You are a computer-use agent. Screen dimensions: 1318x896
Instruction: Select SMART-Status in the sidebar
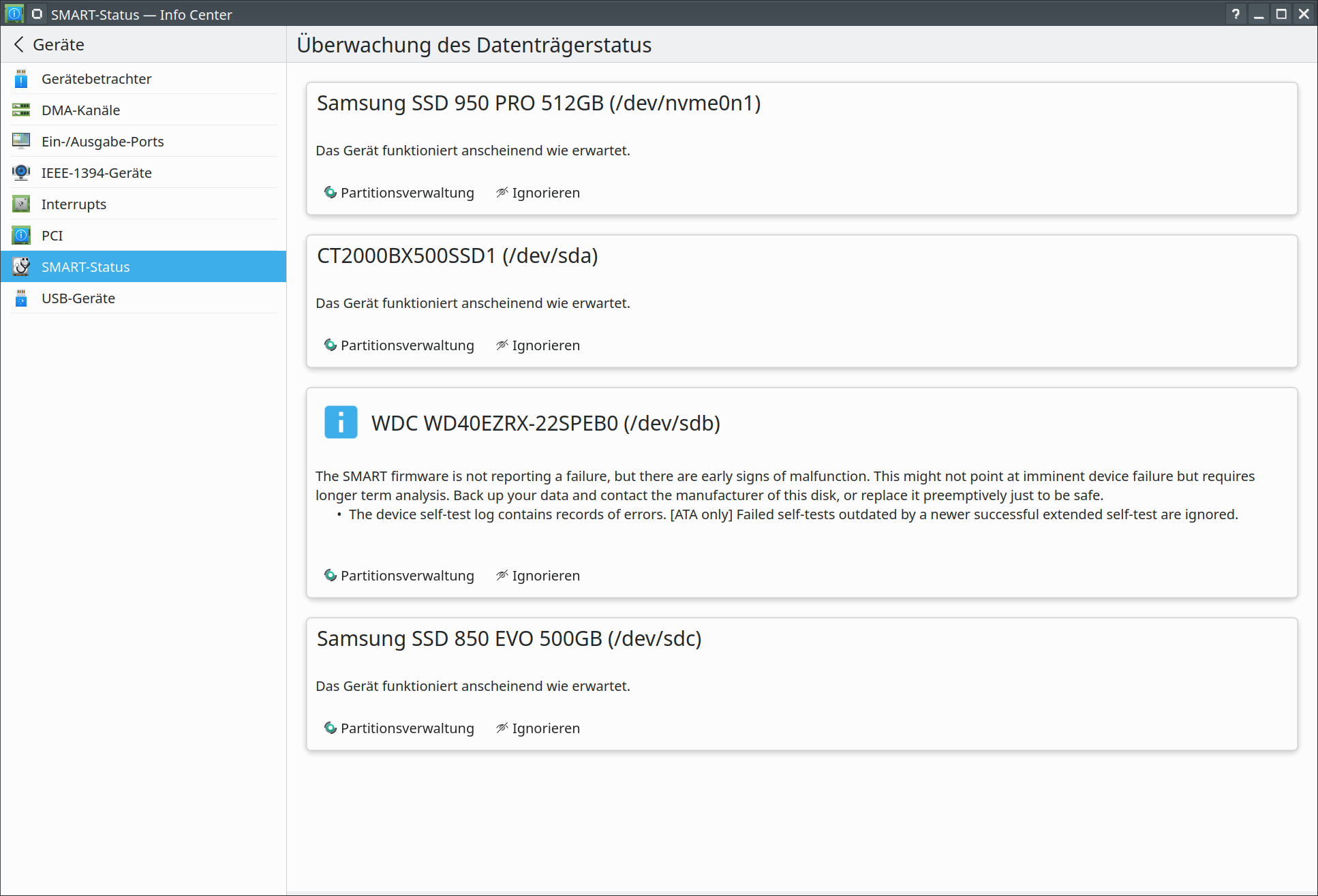click(x=143, y=267)
